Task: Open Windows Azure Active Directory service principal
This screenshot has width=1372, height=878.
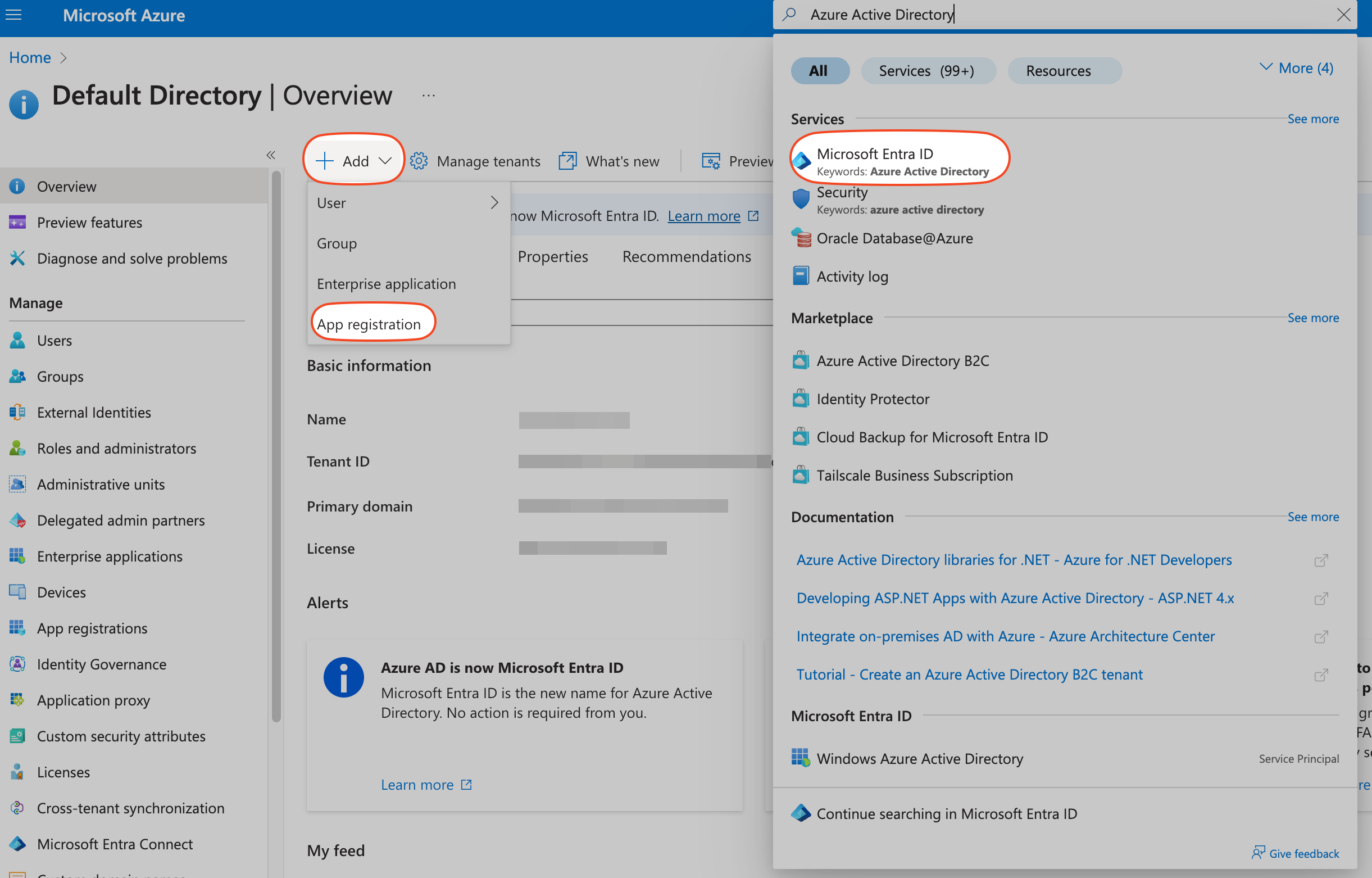Action: pyautogui.click(x=919, y=759)
